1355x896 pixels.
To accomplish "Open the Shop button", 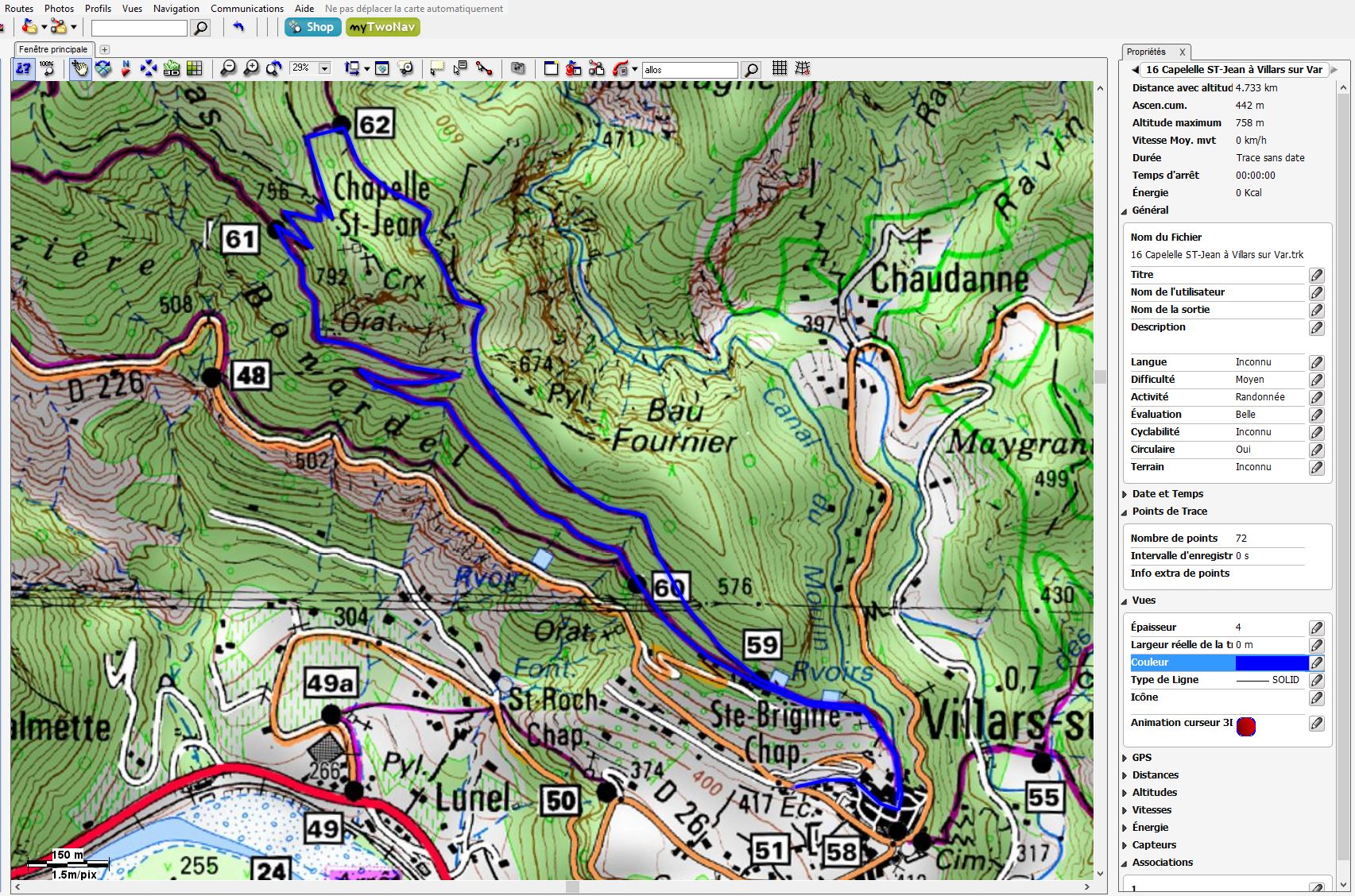I will 312,27.
